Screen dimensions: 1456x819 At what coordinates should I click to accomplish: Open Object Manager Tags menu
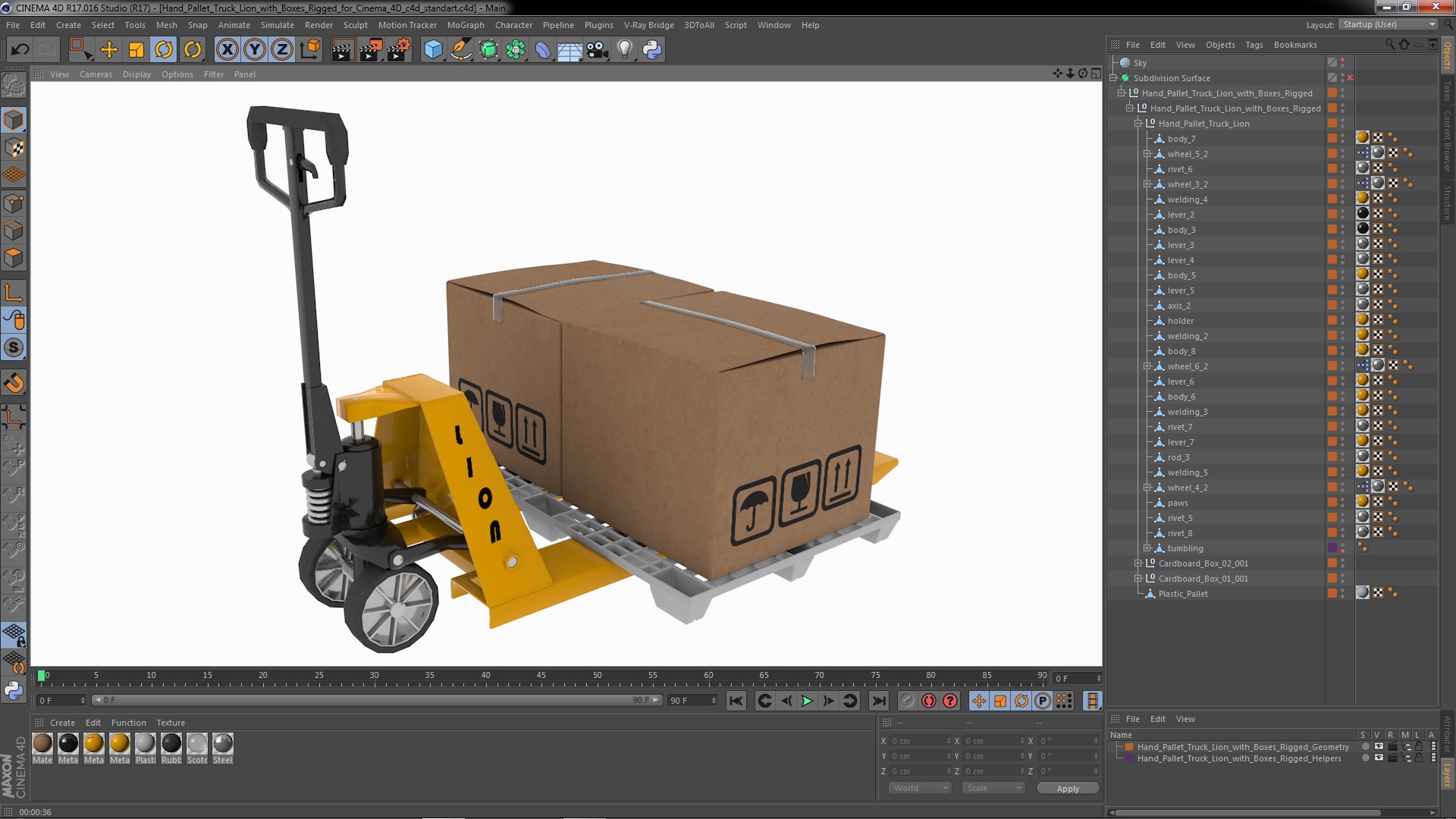pos(1254,45)
